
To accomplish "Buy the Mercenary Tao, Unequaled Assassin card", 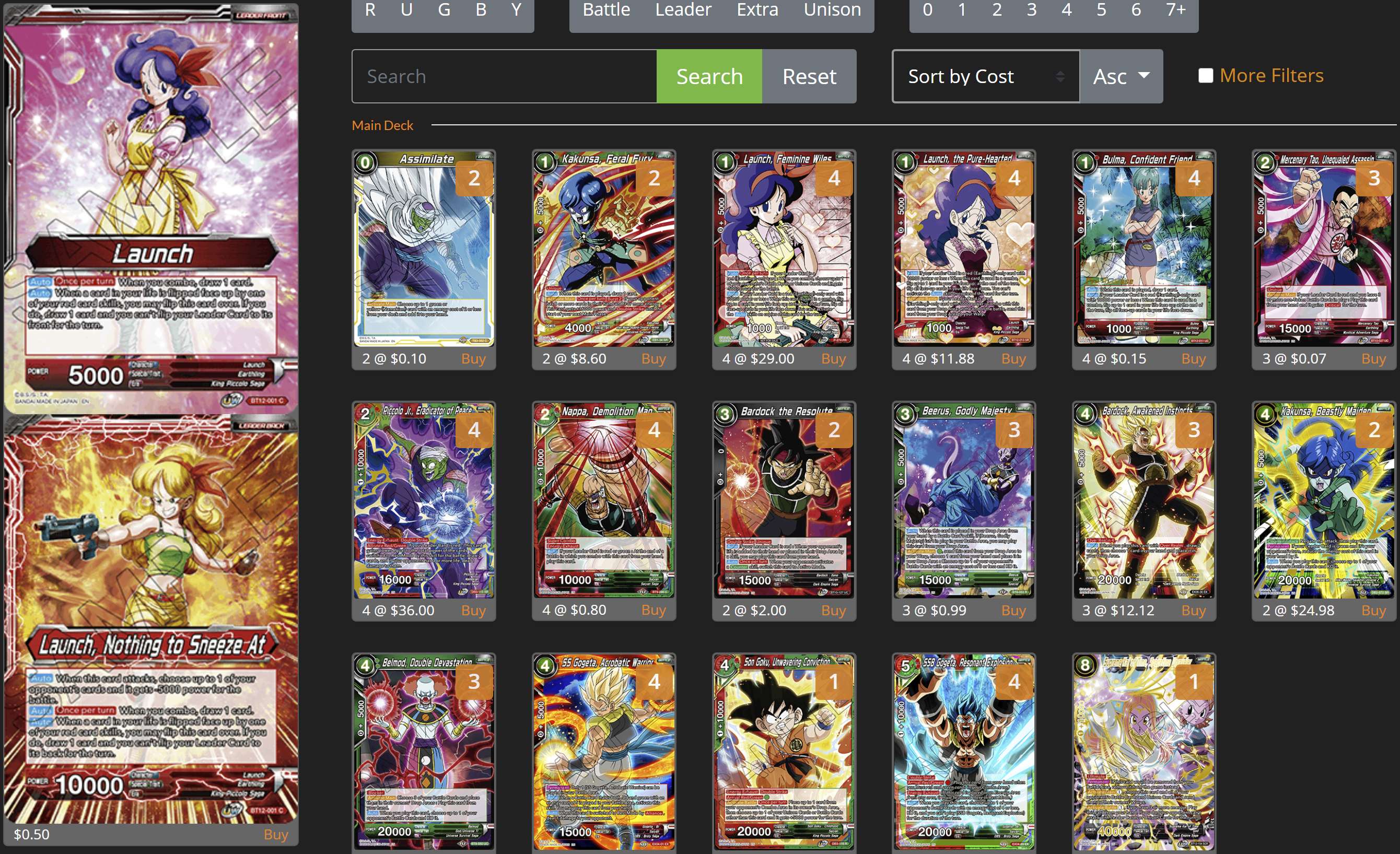I will pos(1373,358).
